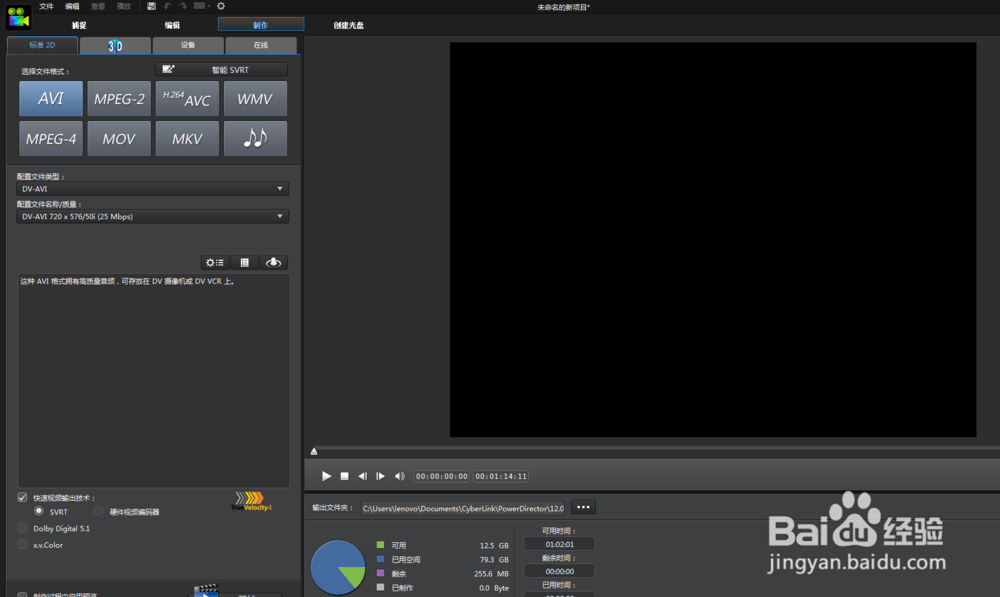Open the 播放 menu
The image size is (1000, 597).
pyautogui.click(x=124, y=6)
